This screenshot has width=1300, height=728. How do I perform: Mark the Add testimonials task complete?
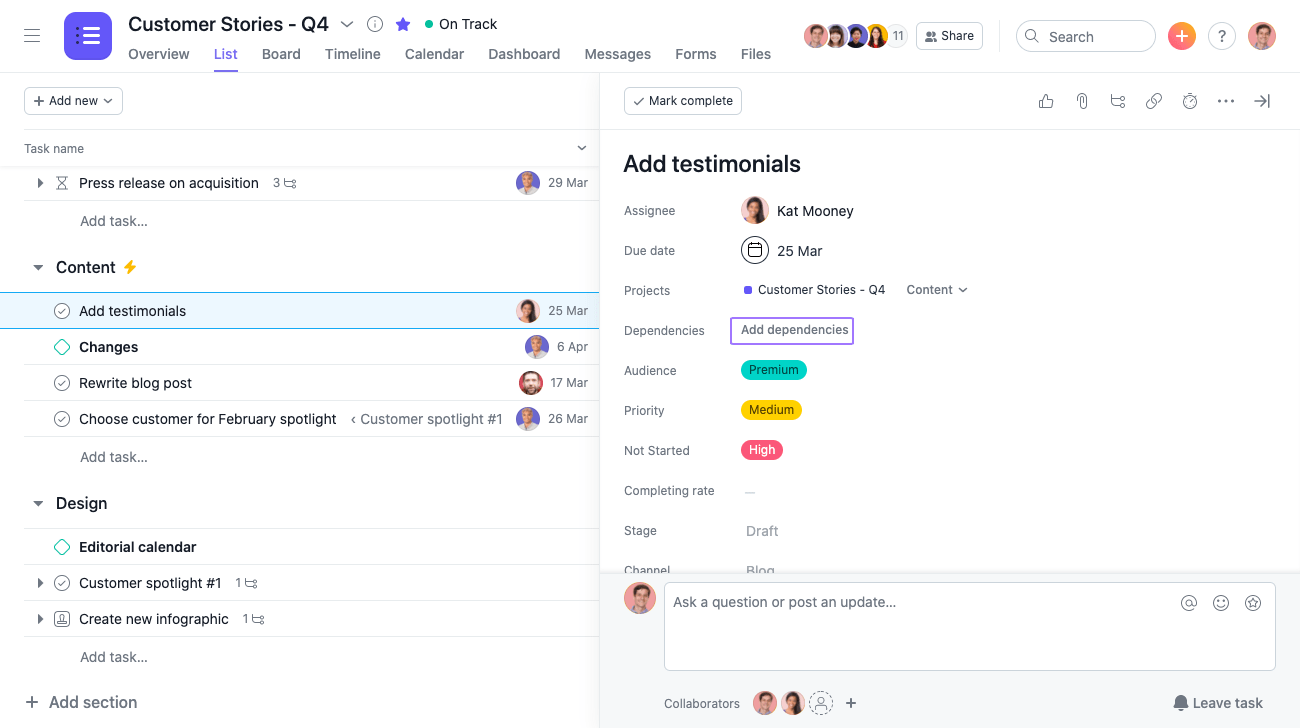pos(683,101)
